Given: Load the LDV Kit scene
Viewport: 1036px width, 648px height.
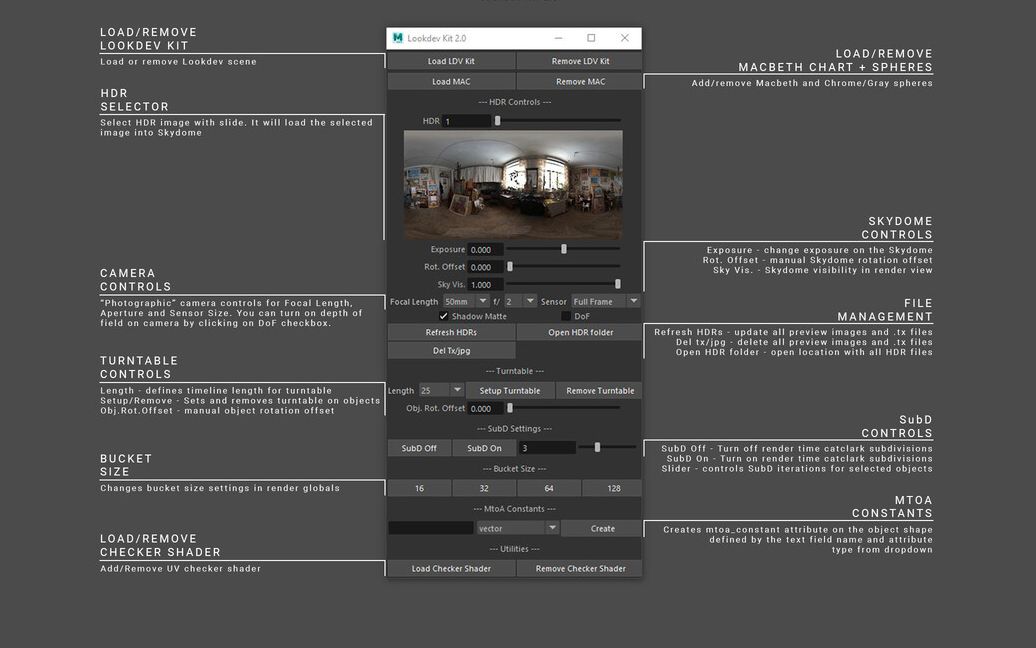Looking at the screenshot, I should point(450,60).
